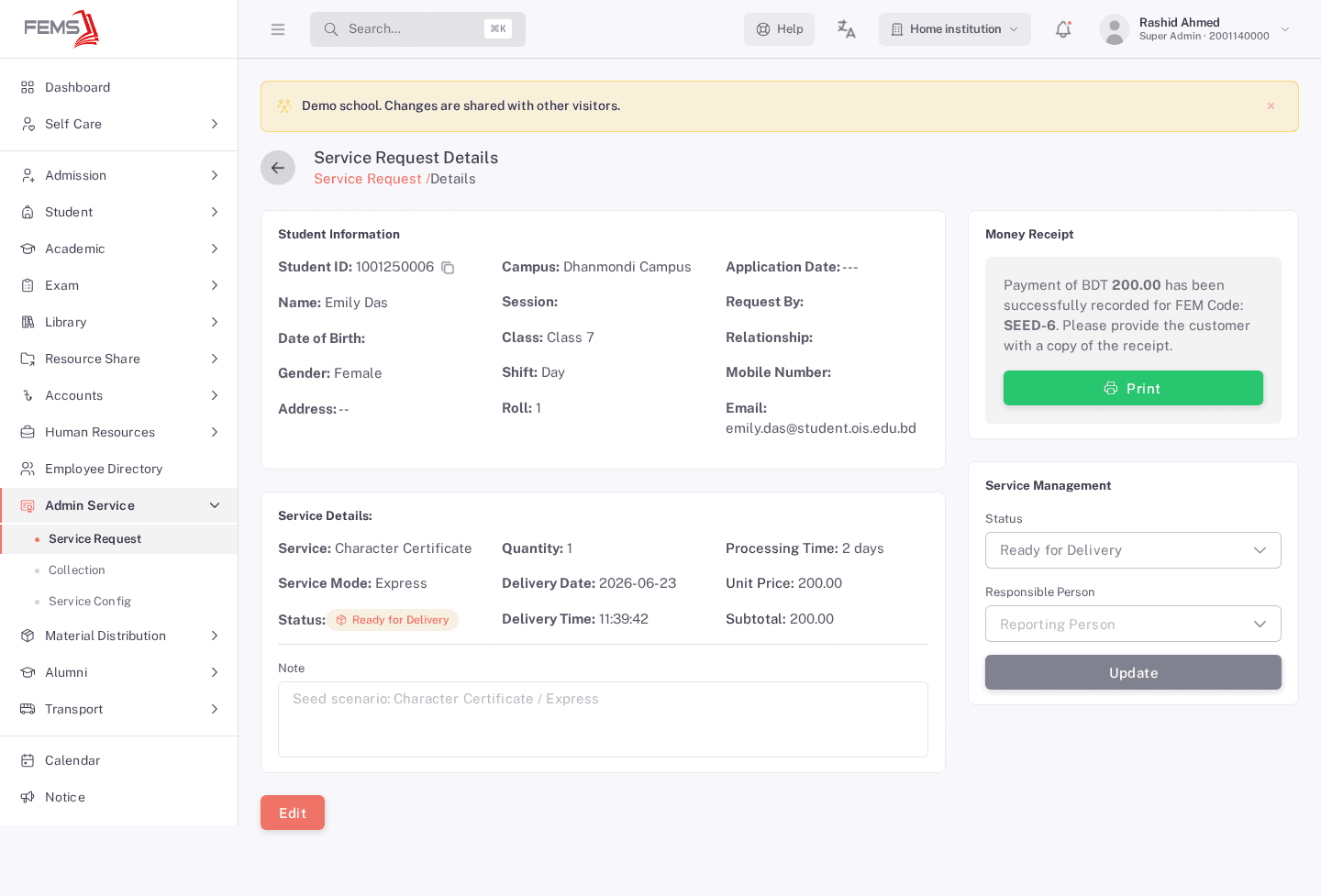Dismiss the demo school banner
Screen dimensions: 1321x896
click(1271, 106)
